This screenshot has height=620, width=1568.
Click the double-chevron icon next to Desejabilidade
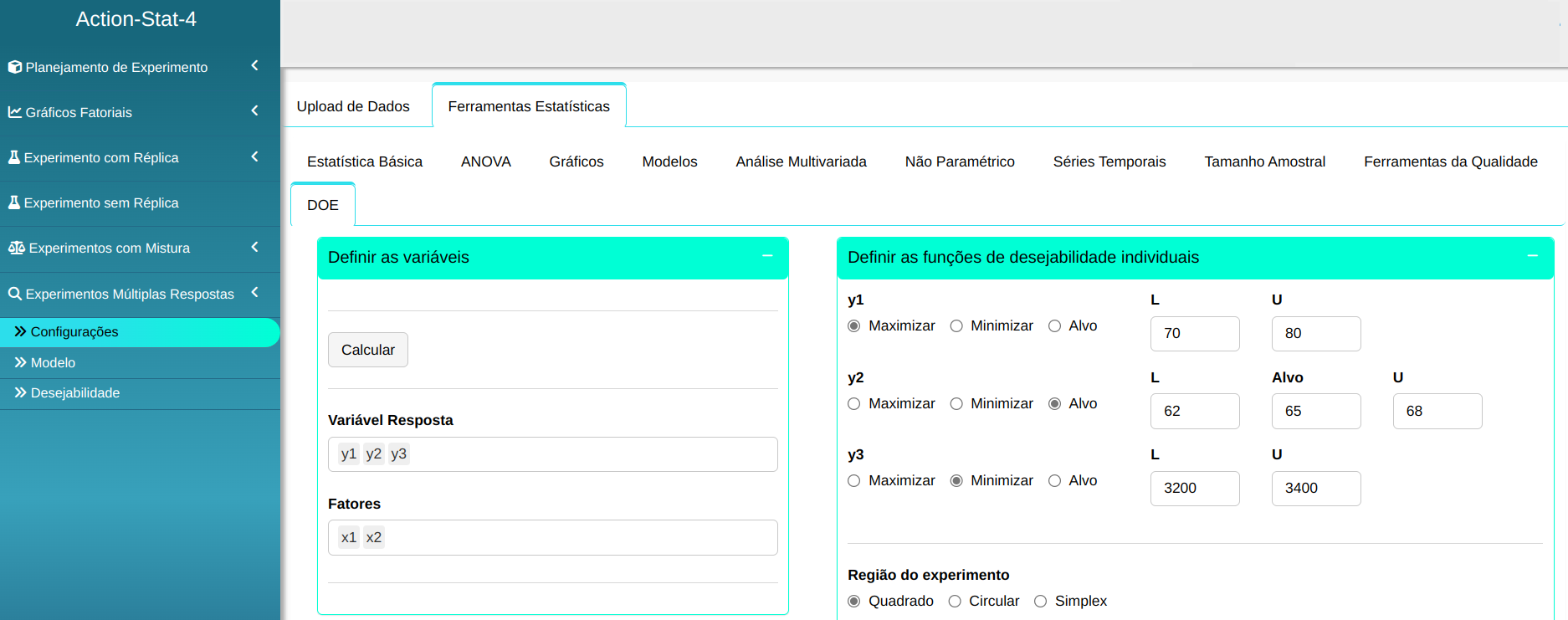(20, 392)
